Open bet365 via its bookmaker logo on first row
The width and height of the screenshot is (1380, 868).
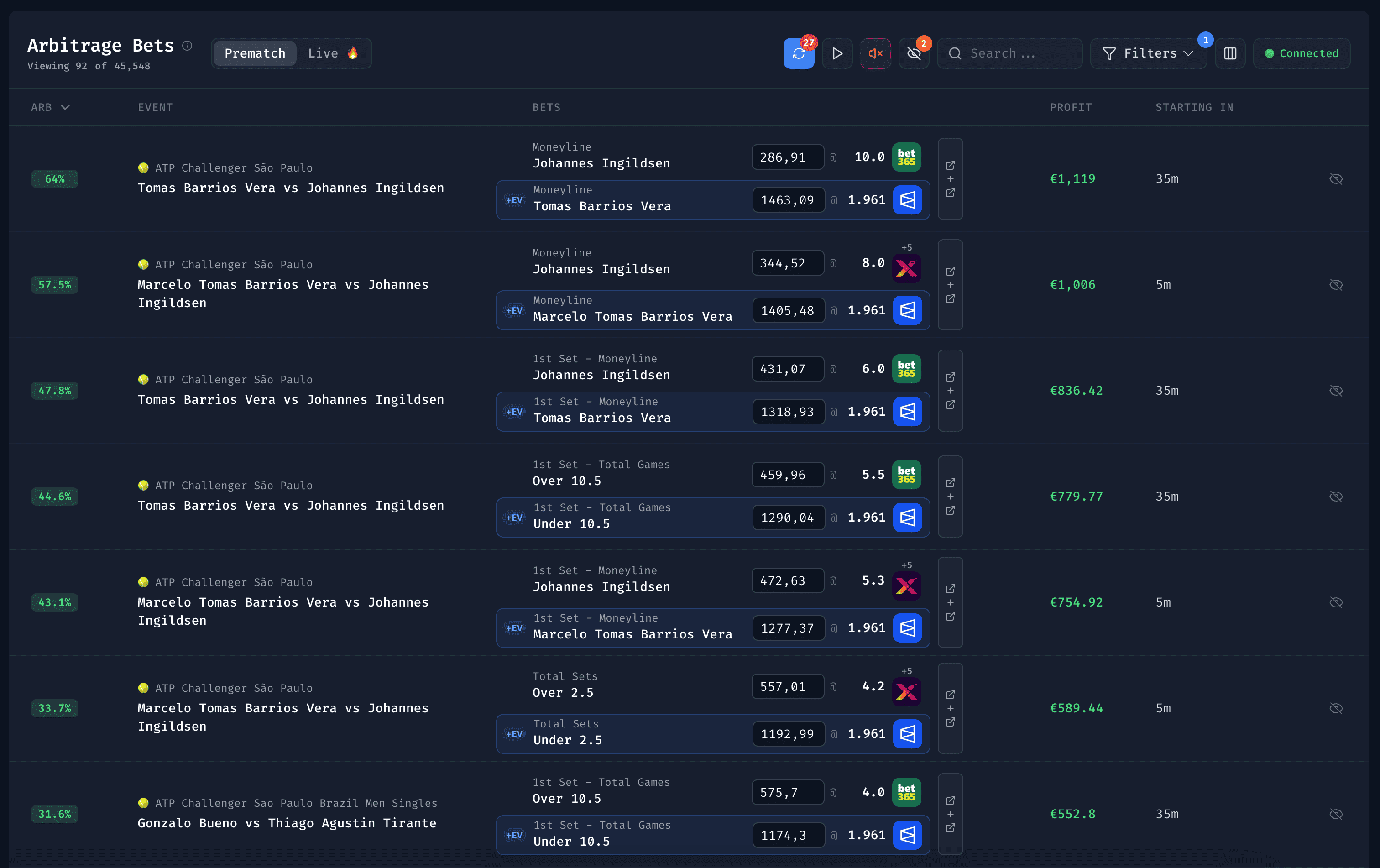pos(907,157)
